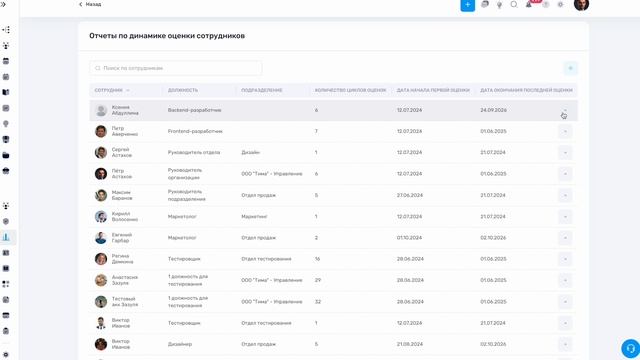Open the four-squares widgets icon in the sidebar
The image size is (640, 360).
(6, 284)
